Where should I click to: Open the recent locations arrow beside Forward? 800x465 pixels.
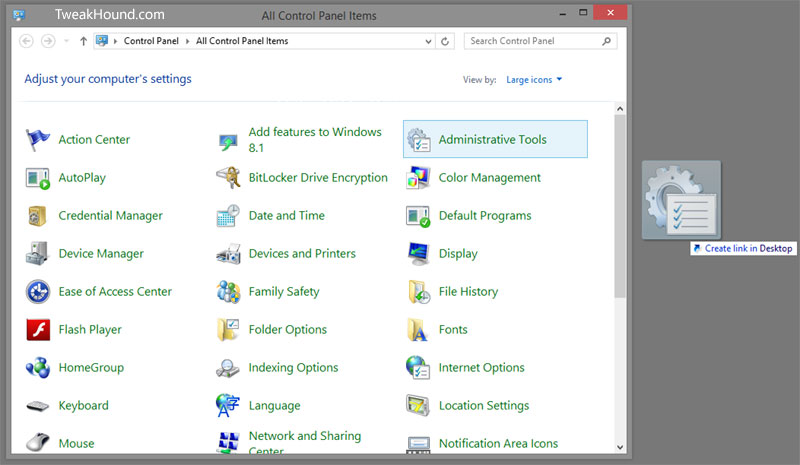(66, 41)
